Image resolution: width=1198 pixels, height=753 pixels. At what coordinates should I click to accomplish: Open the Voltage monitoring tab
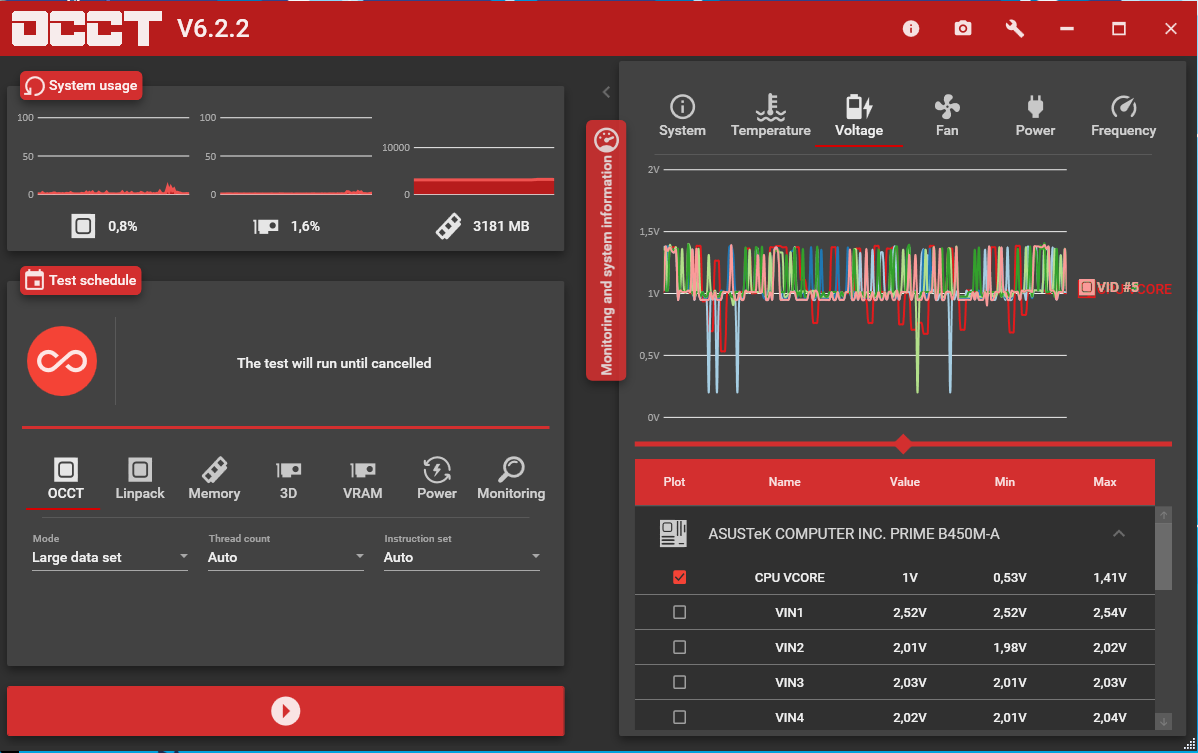(859, 116)
